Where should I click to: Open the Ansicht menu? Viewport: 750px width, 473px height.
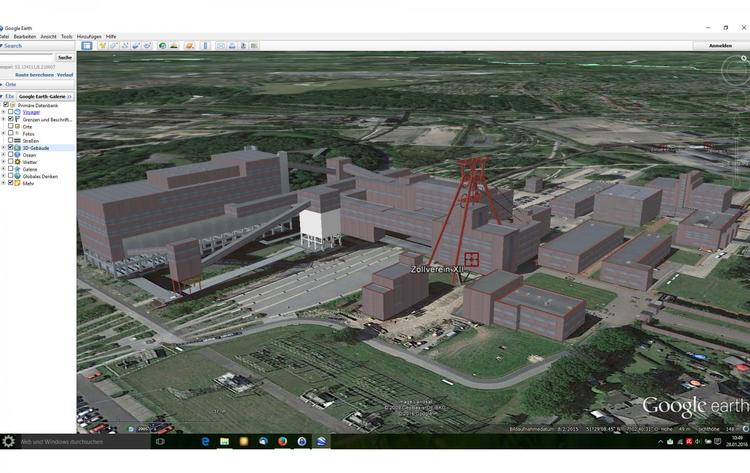click(48, 36)
